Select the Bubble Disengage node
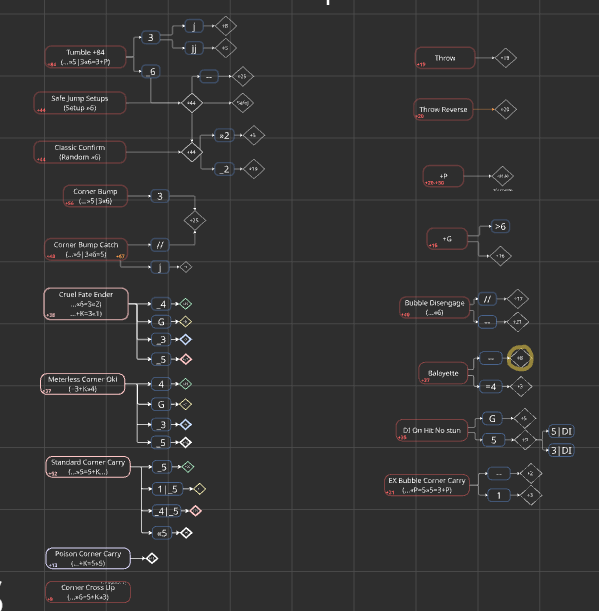 coord(435,307)
